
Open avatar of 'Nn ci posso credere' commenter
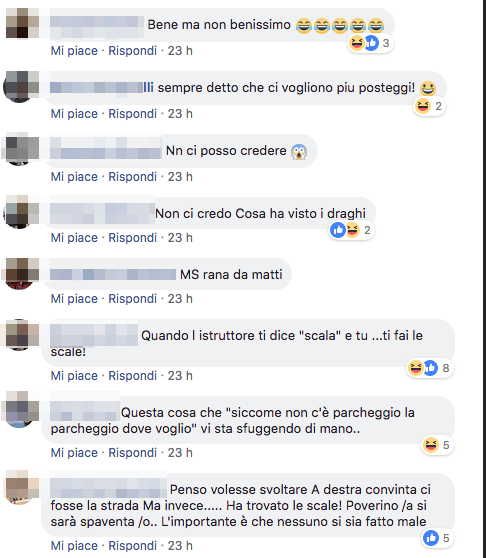tap(21, 149)
